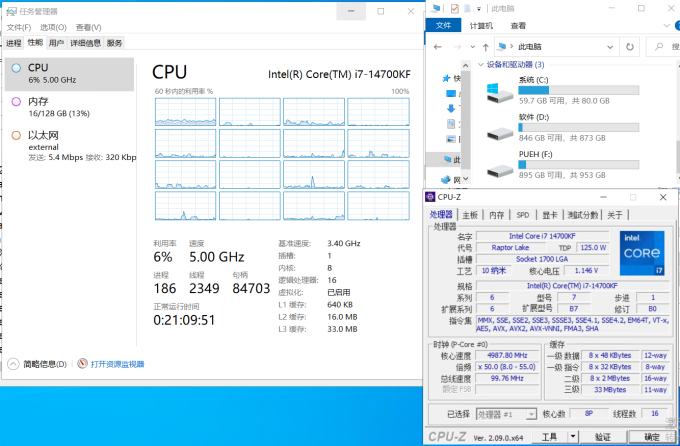This screenshot has height=446, width=680.
Task: Refresh the File Explorer view
Action: (630, 47)
